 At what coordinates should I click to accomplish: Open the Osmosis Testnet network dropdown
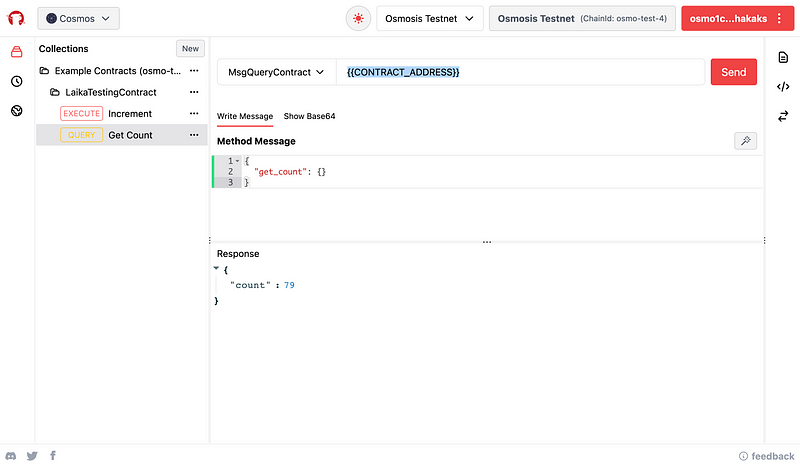pos(429,18)
